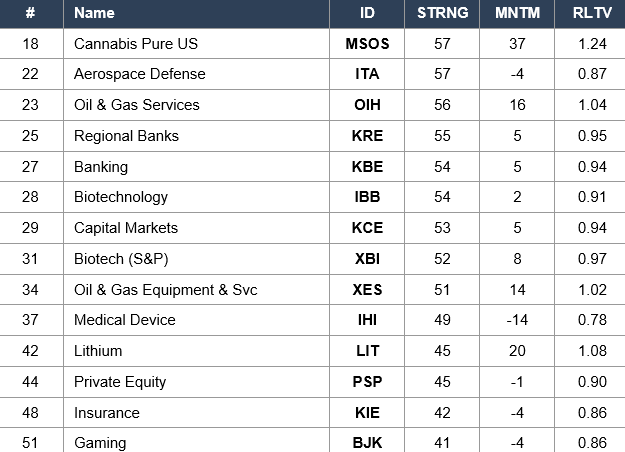Screen dimensions: 625x452
Task: Select the OIH ticker ID
Action: (367, 105)
